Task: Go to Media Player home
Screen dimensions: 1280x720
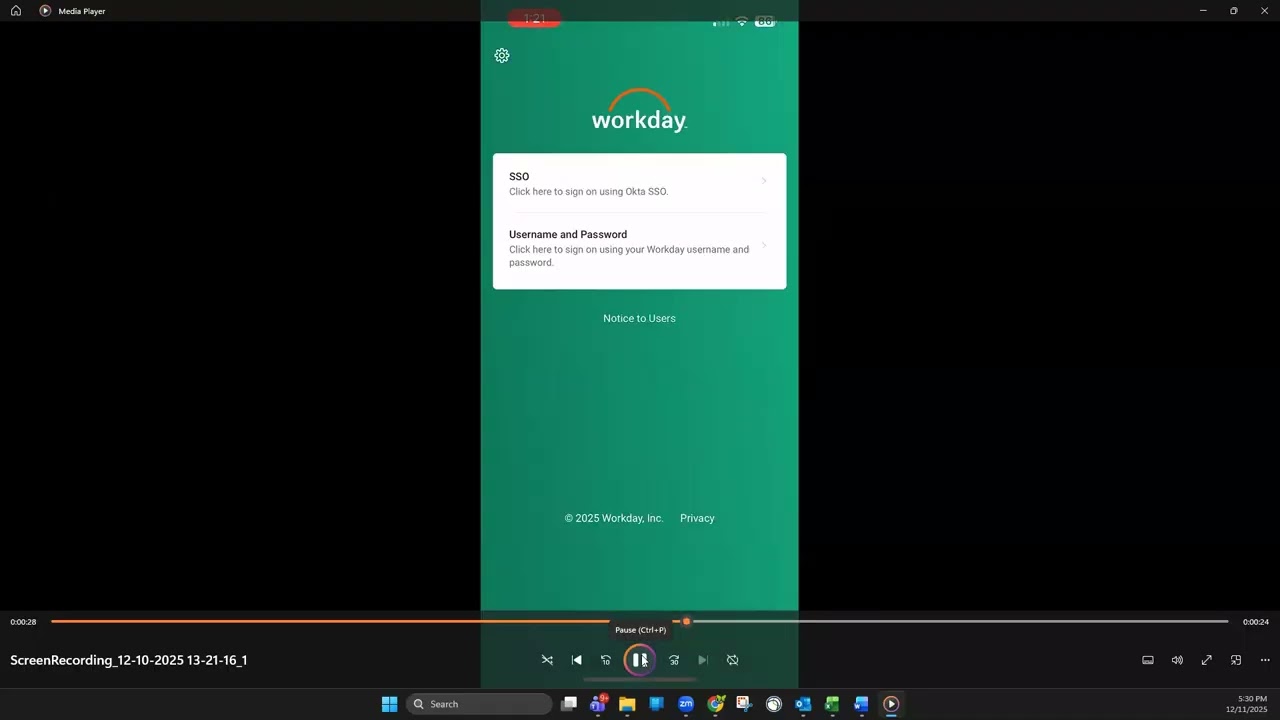Action: (x=16, y=11)
